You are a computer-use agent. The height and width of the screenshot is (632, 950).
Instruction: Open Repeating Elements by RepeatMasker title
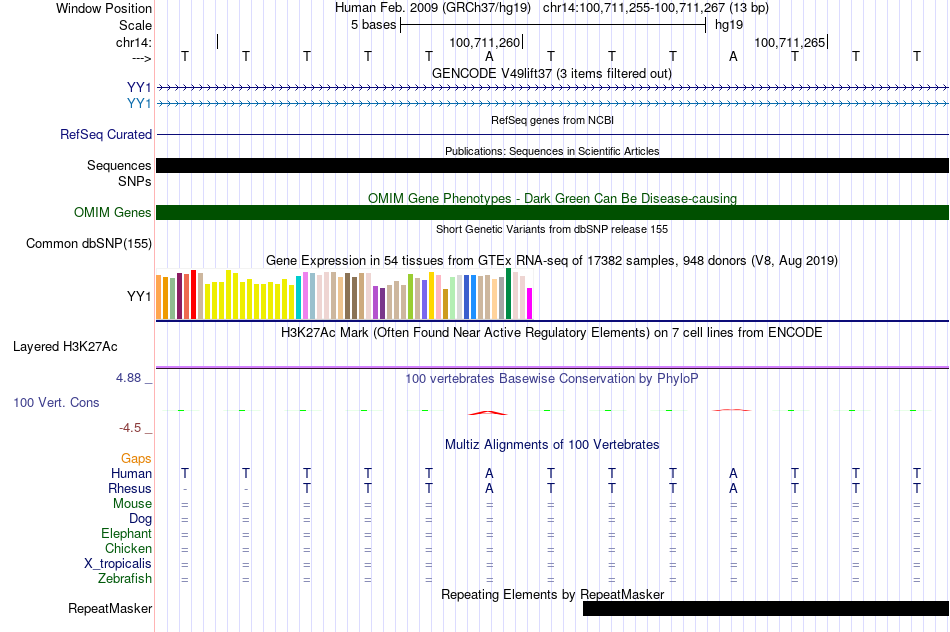(552, 594)
